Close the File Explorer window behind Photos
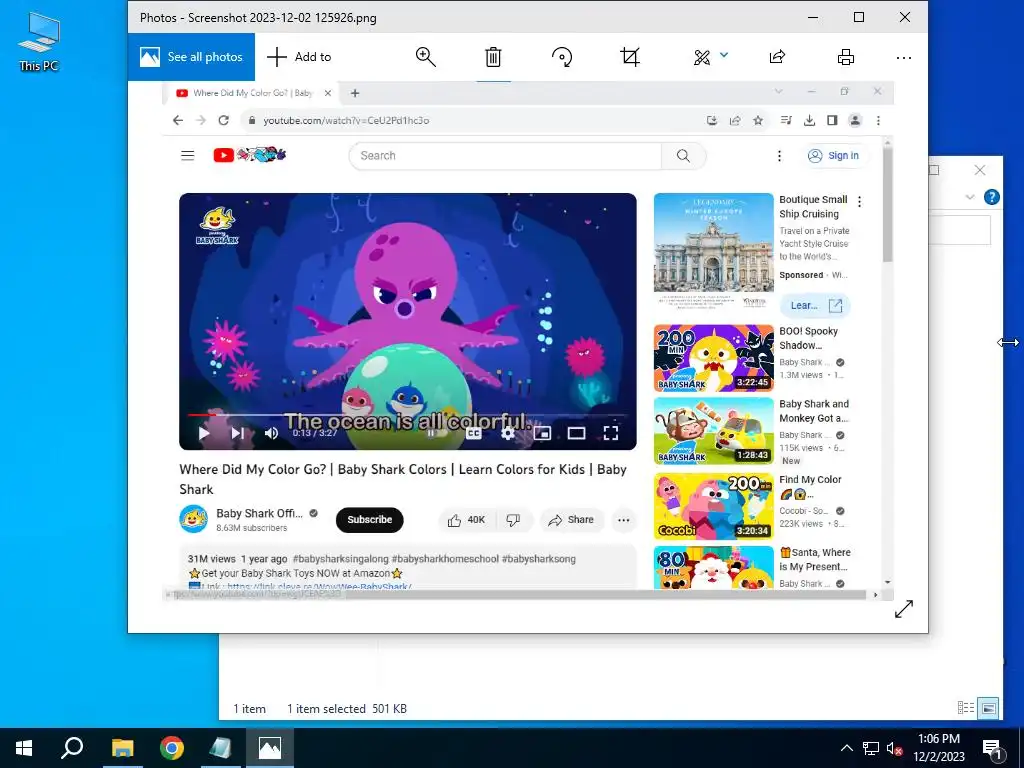The image size is (1024, 768). tap(980, 170)
